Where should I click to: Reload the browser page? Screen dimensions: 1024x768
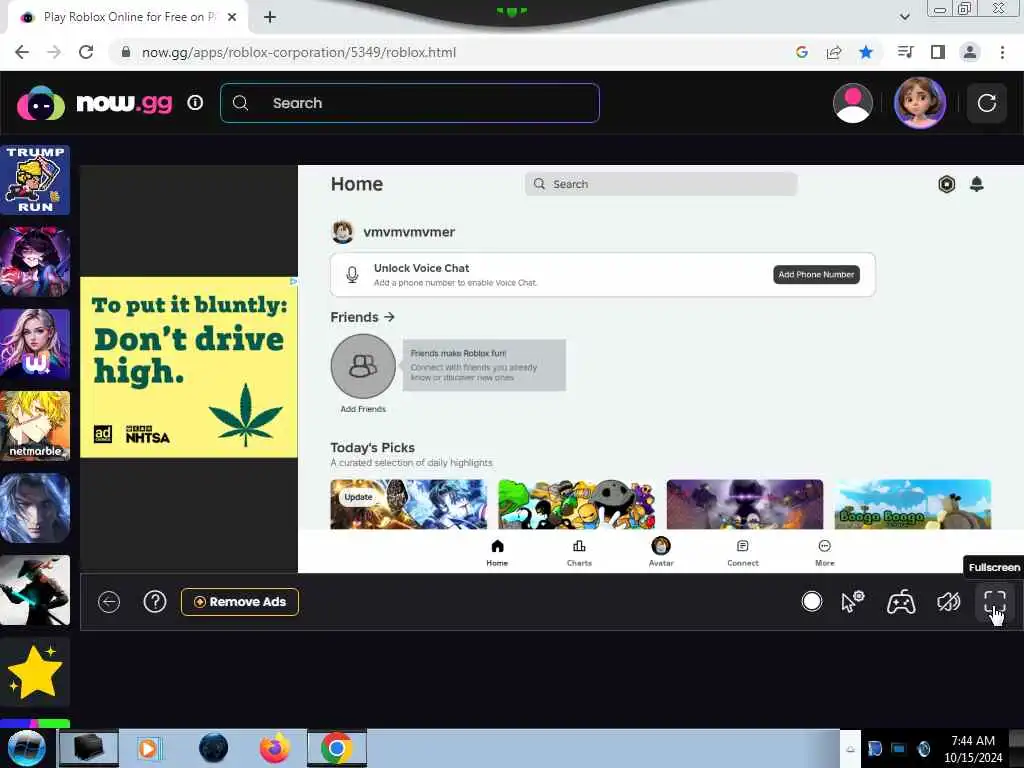[x=86, y=52]
